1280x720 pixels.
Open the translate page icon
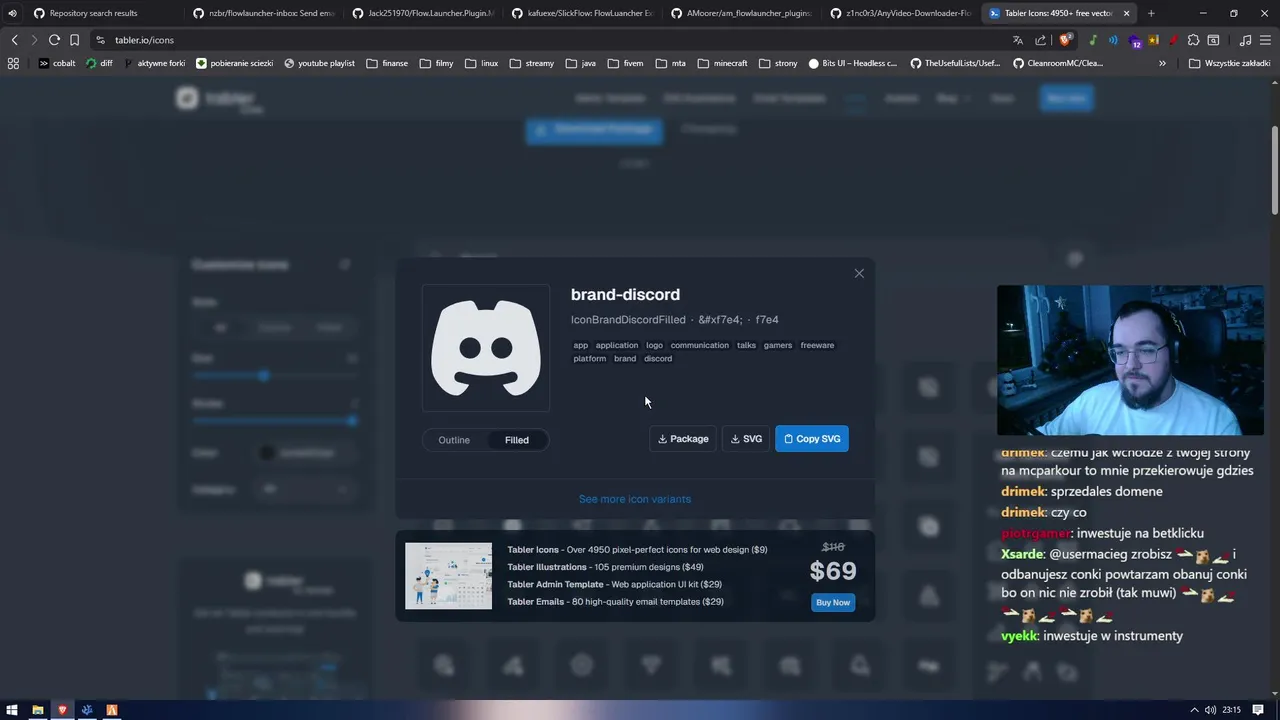click(1018, 40)
